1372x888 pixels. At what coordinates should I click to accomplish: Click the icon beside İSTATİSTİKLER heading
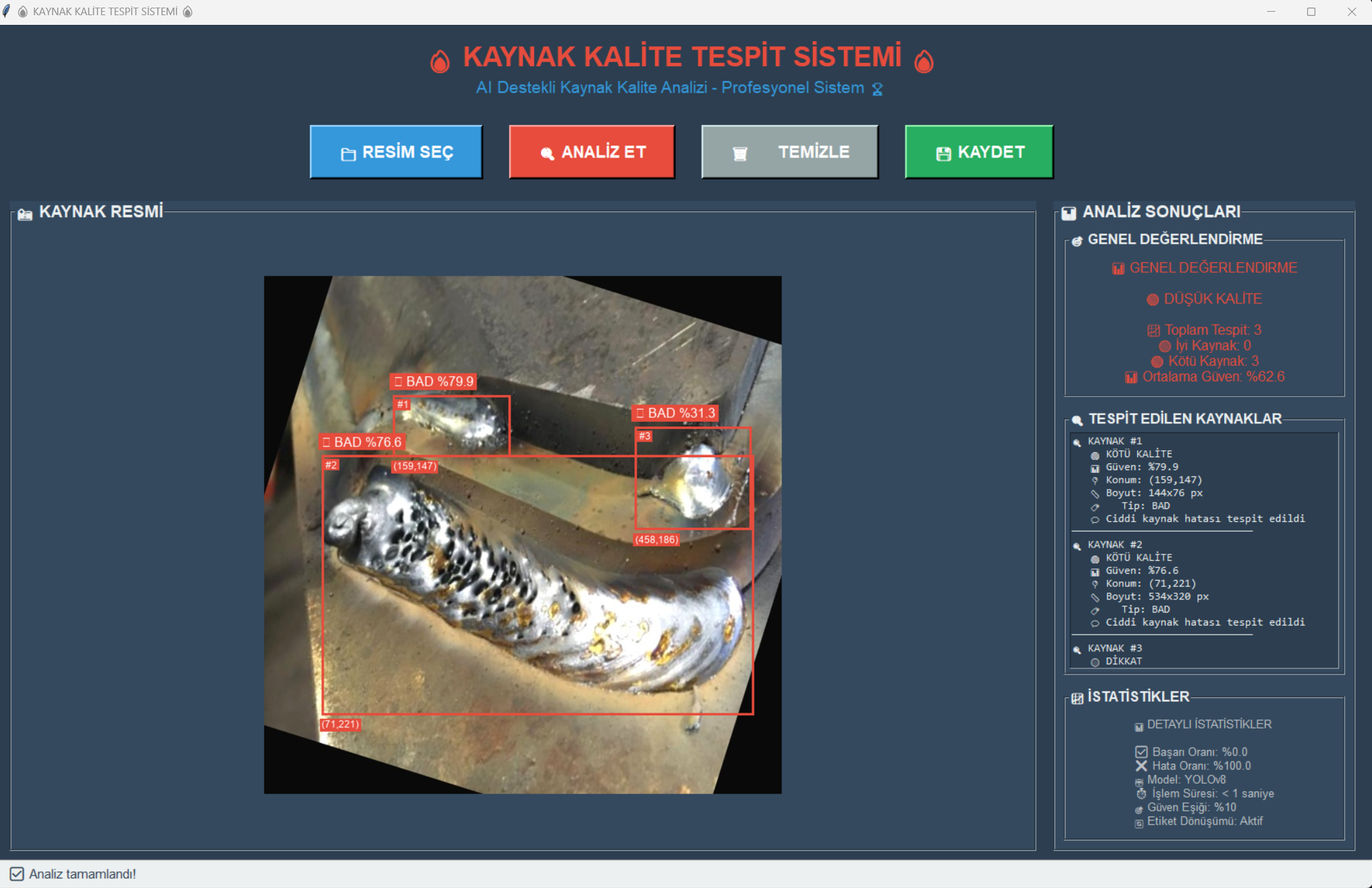(1077, 699)
